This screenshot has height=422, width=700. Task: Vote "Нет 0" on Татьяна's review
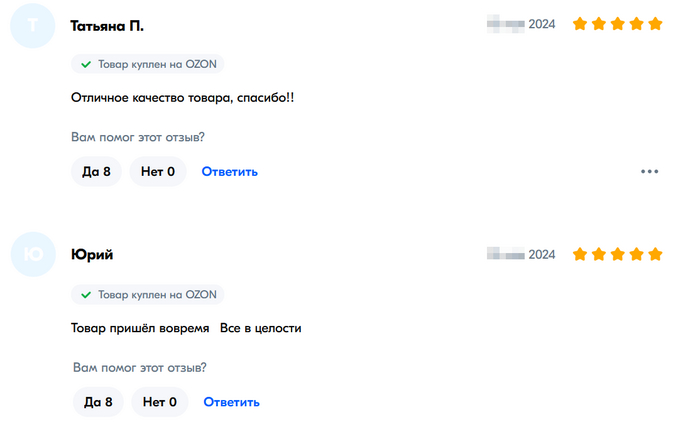[x=158, y=171]
